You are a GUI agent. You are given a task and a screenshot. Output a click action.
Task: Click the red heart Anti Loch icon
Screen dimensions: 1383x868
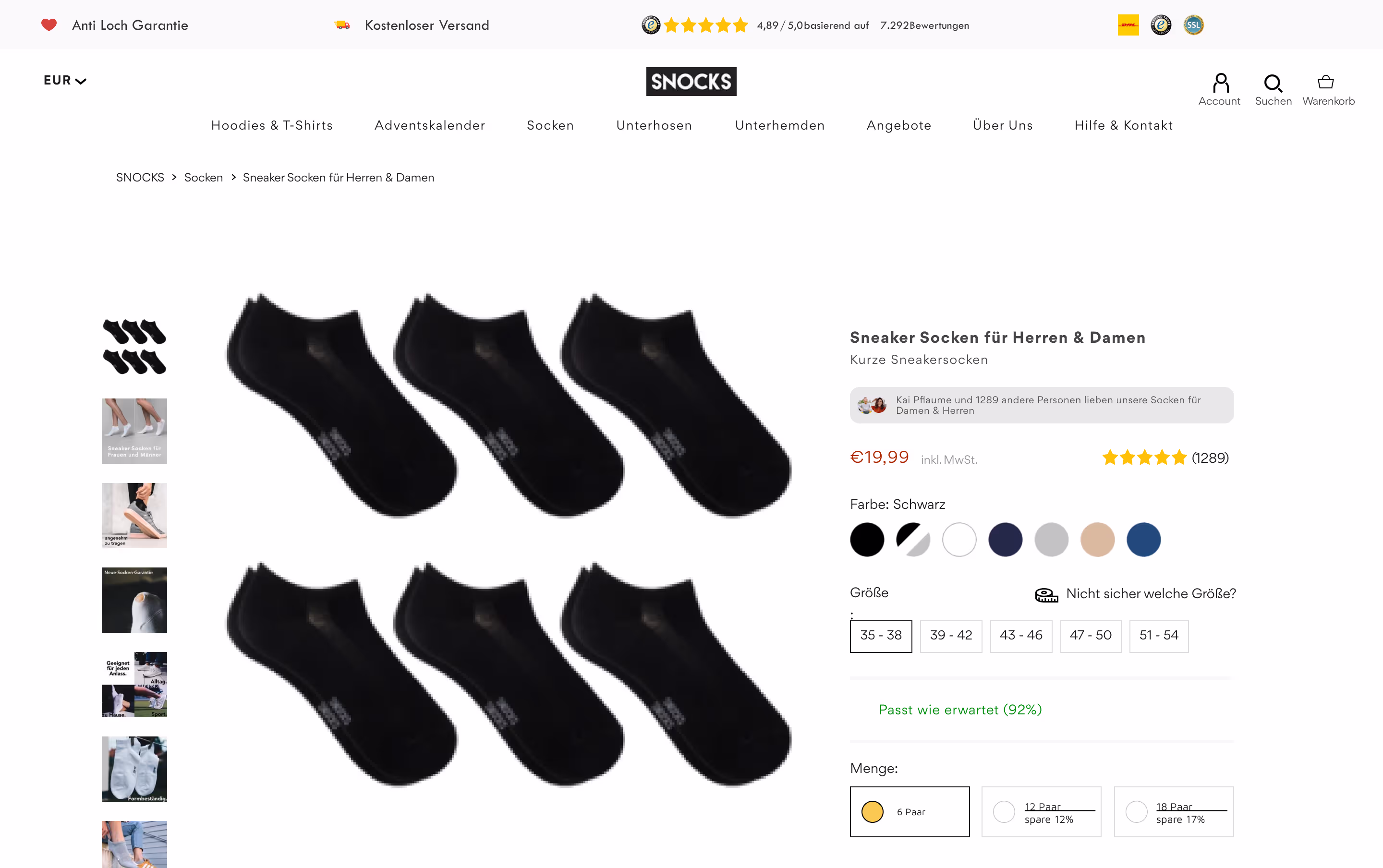pos(49,24)
